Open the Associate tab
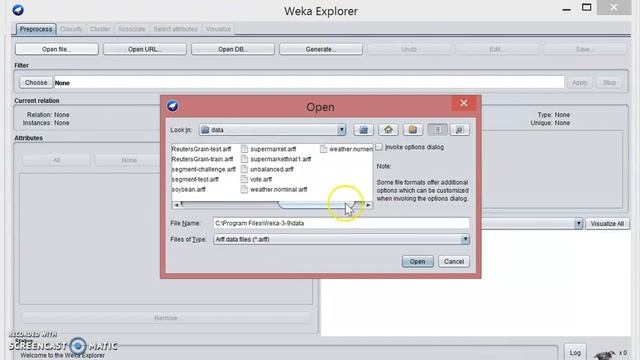The height and width of the screenshot is (360, 640). (131, 29)
